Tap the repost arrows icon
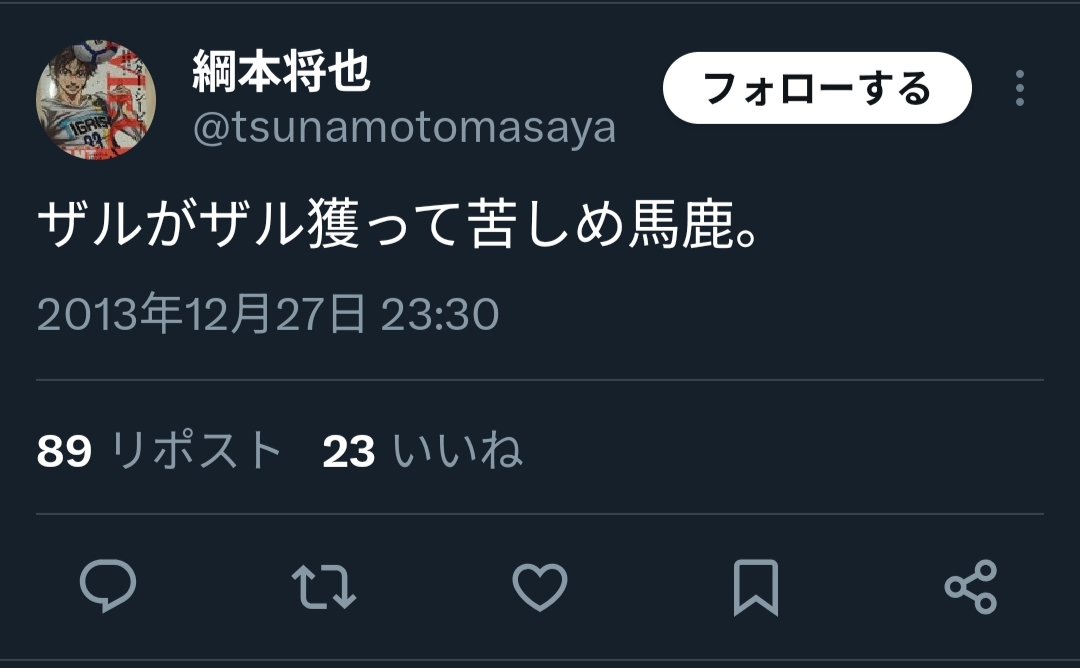1080x668 pixels. (x=324, y=587)
